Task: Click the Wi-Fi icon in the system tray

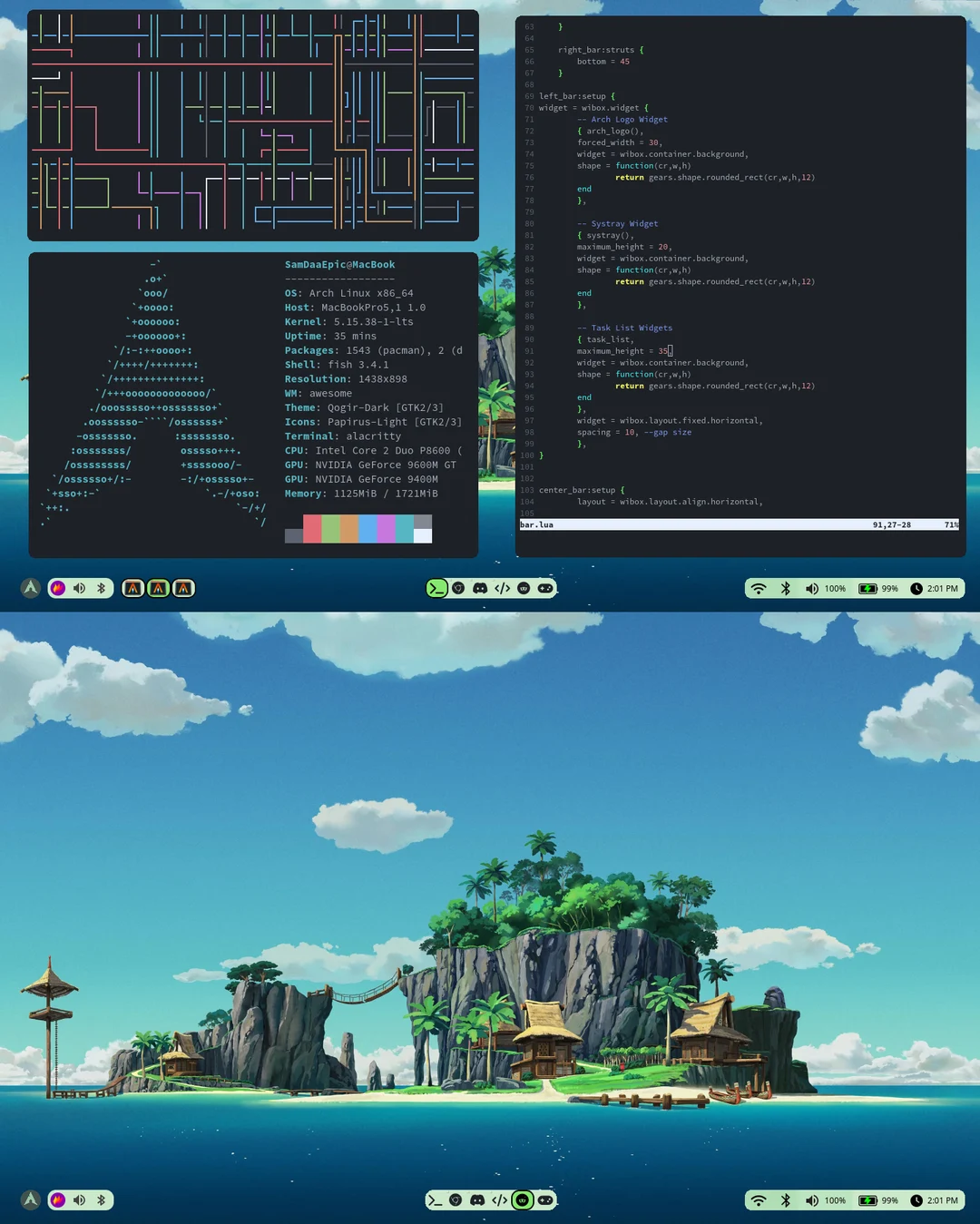Action: [x=759, y=588]
